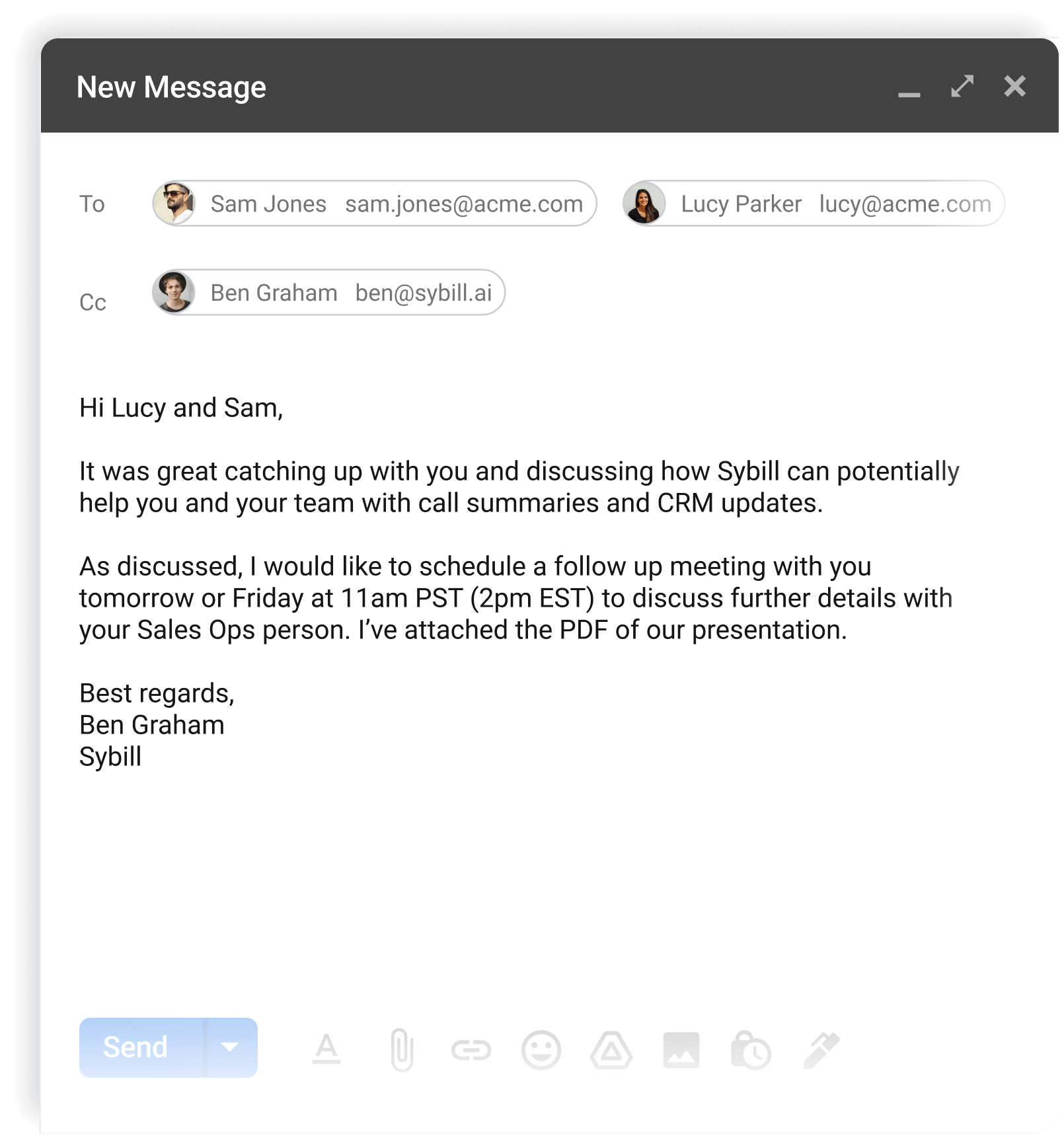Click Sam Jones avatar thumbnail
Screen dimensions: 1064x1142
174,204
